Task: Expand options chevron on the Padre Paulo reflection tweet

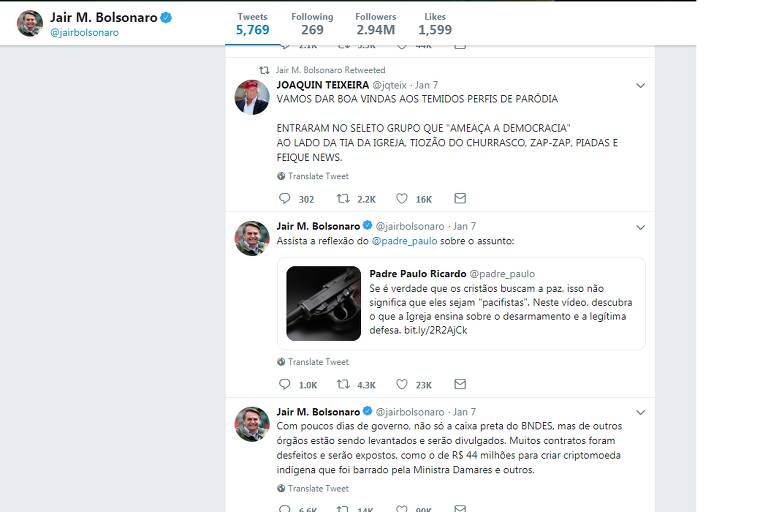Action: click(640, 227)
